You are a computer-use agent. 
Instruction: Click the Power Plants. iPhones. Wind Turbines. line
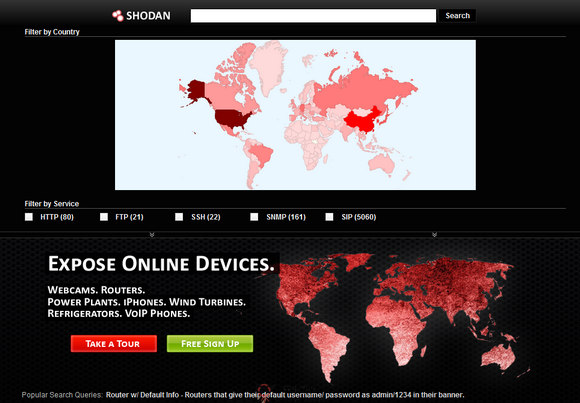coord(146,302)
